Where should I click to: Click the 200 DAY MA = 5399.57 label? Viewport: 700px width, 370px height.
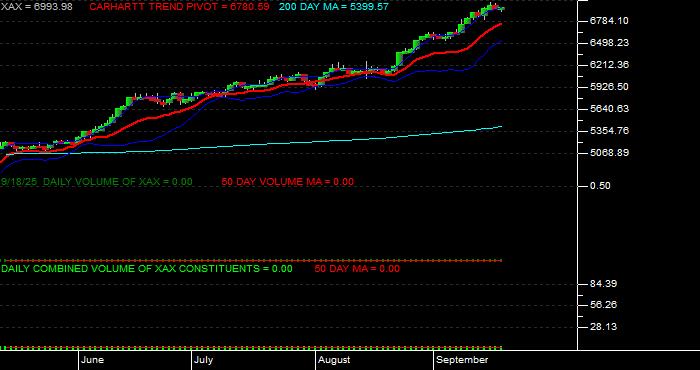tap(333, 7)
